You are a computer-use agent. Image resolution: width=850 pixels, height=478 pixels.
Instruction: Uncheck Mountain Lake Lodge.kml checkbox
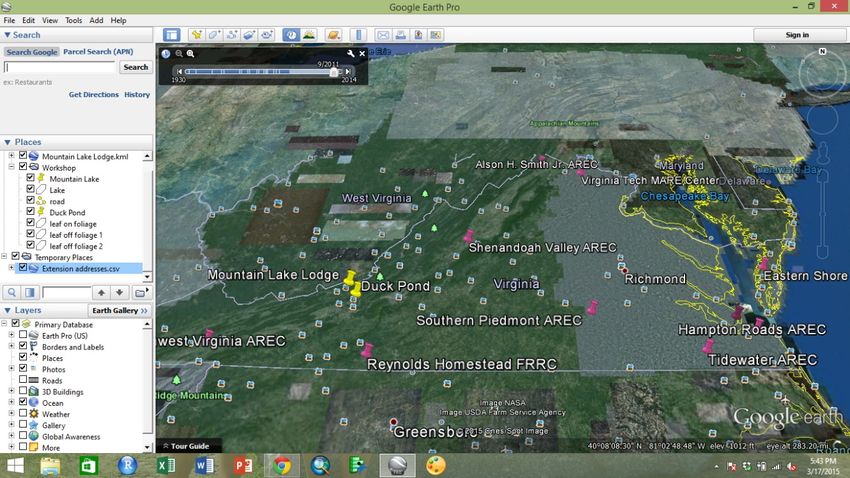coord(23,155)
